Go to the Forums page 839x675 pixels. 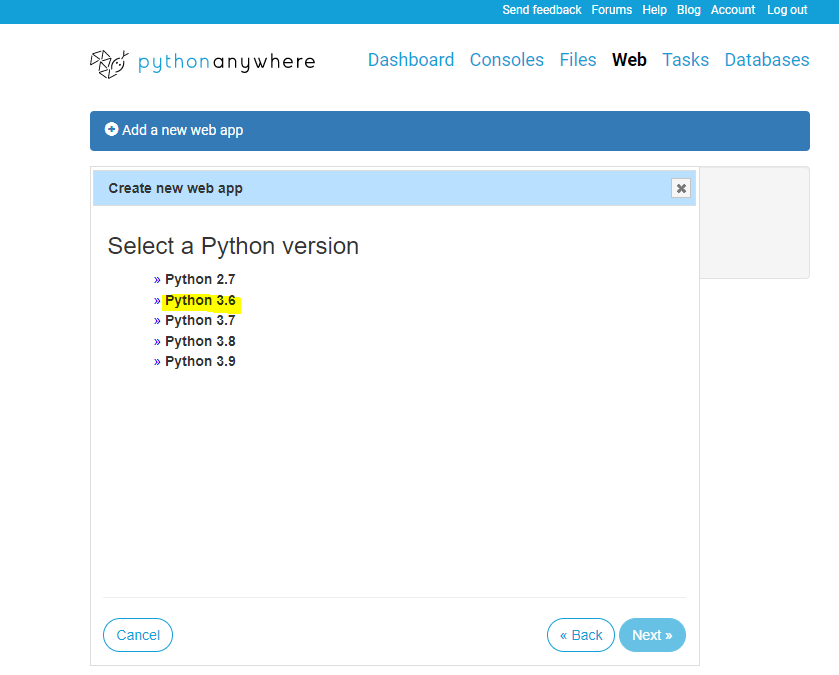pos(612,10)
